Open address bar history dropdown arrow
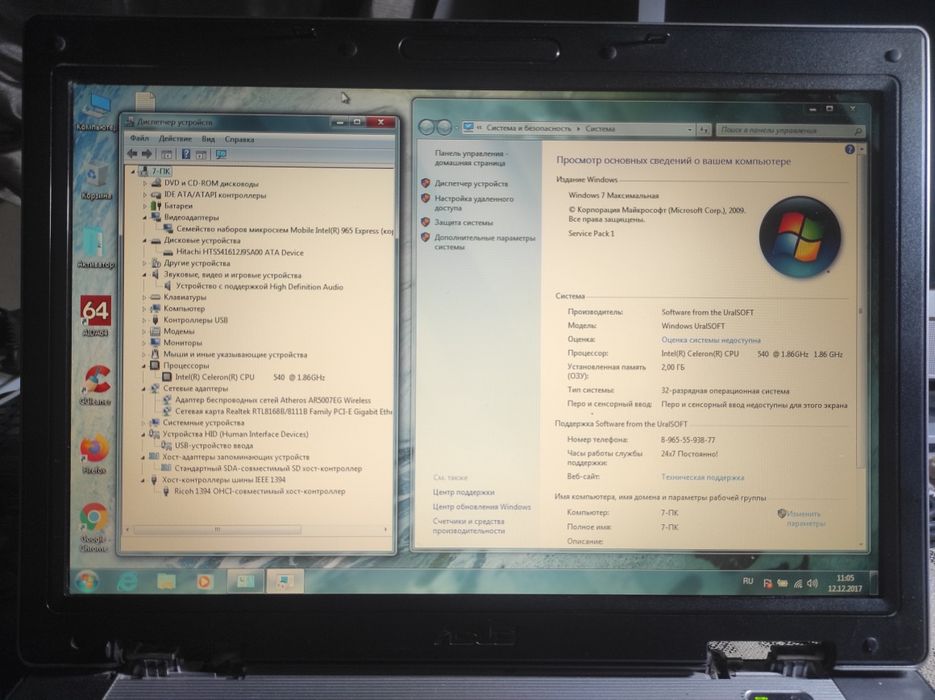Viewport: 935px width, 700px height. tap(690, 129)
